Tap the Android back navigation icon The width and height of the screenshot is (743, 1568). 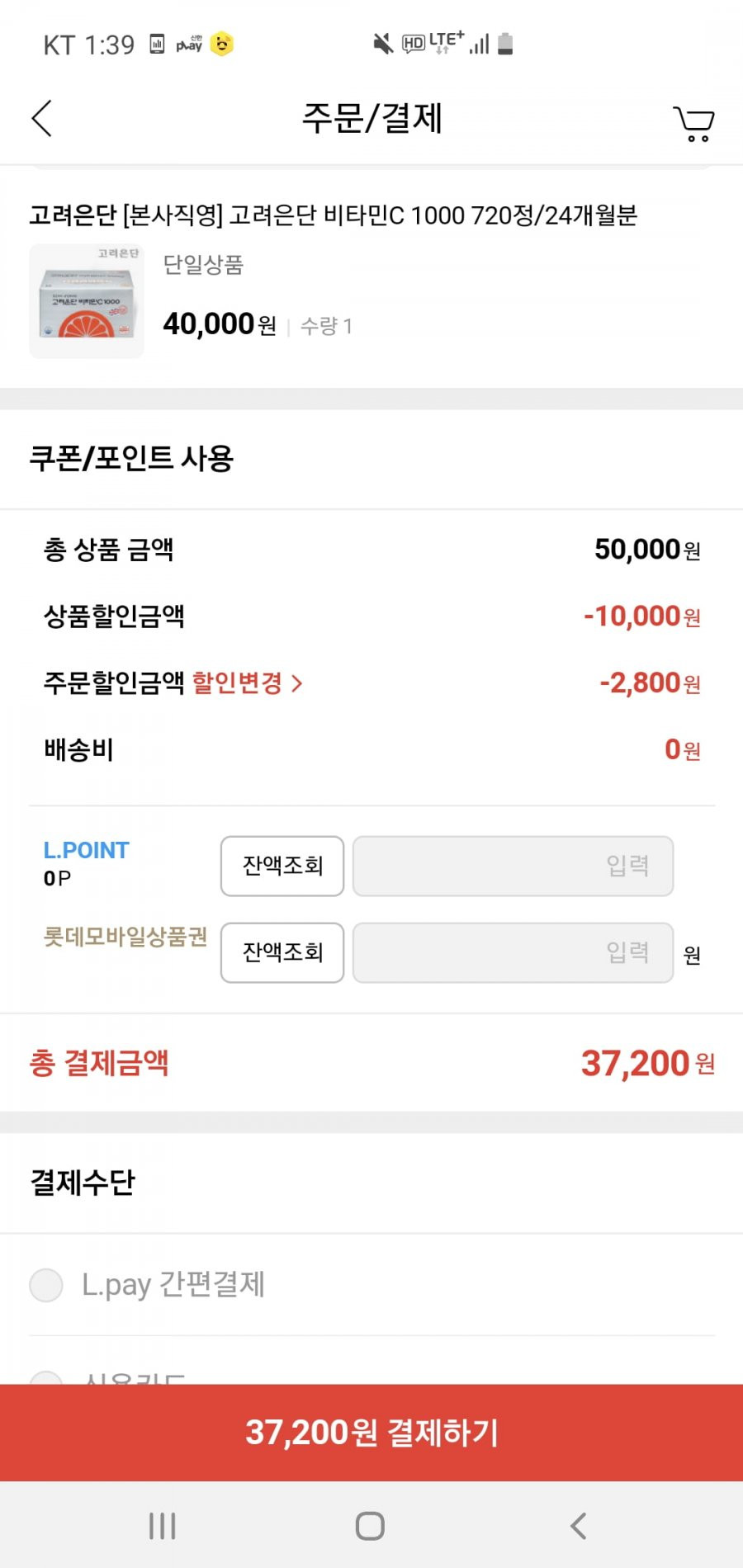click(x=578, y=1526)
